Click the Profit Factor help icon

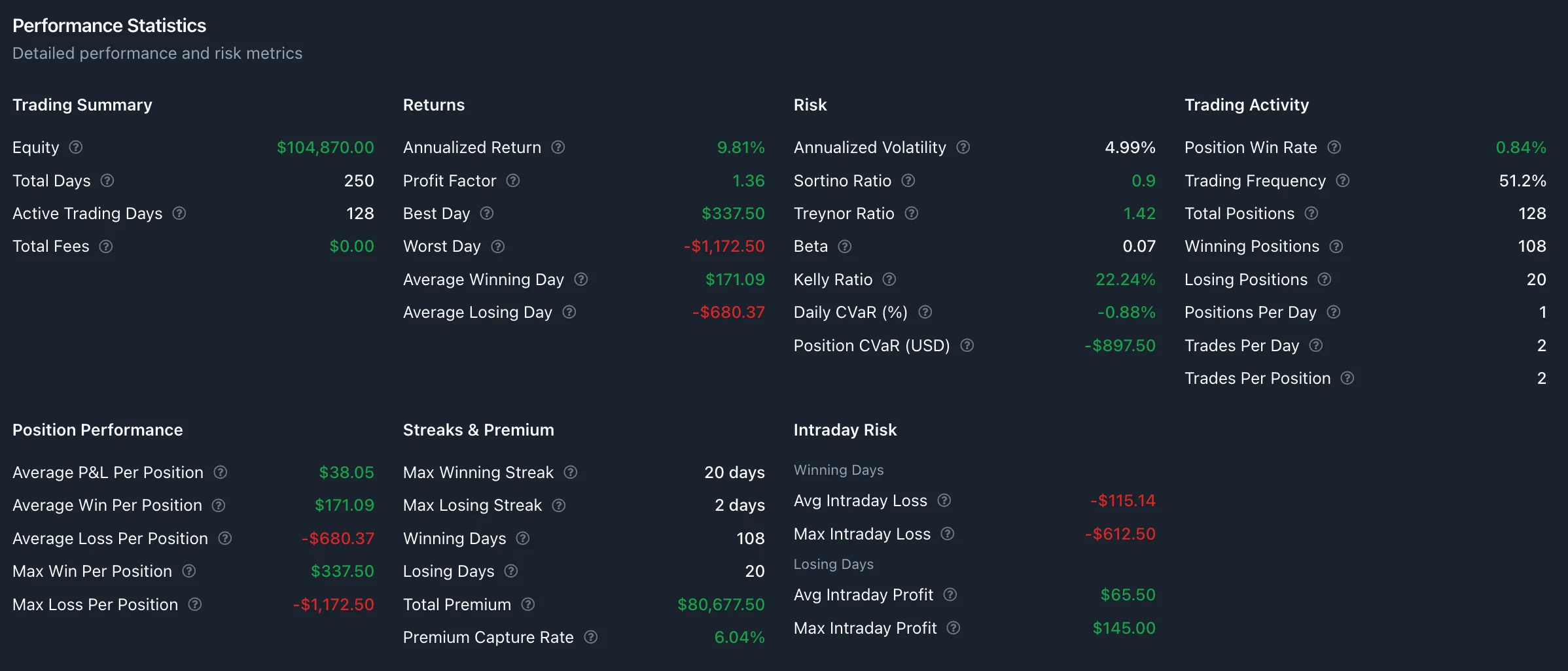pos(513,181)
